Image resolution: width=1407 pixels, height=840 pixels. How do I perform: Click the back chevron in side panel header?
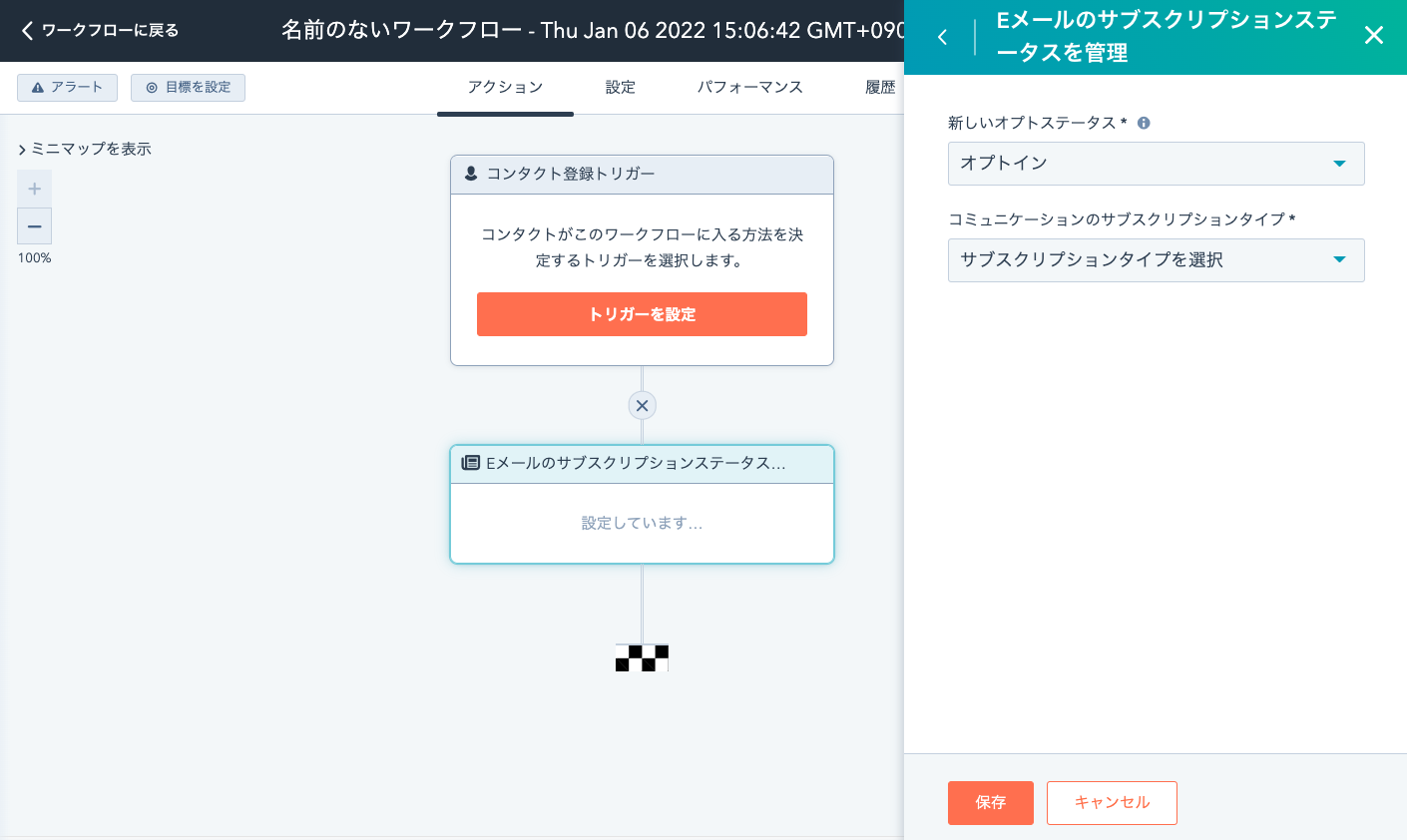[x=942, y=37]
